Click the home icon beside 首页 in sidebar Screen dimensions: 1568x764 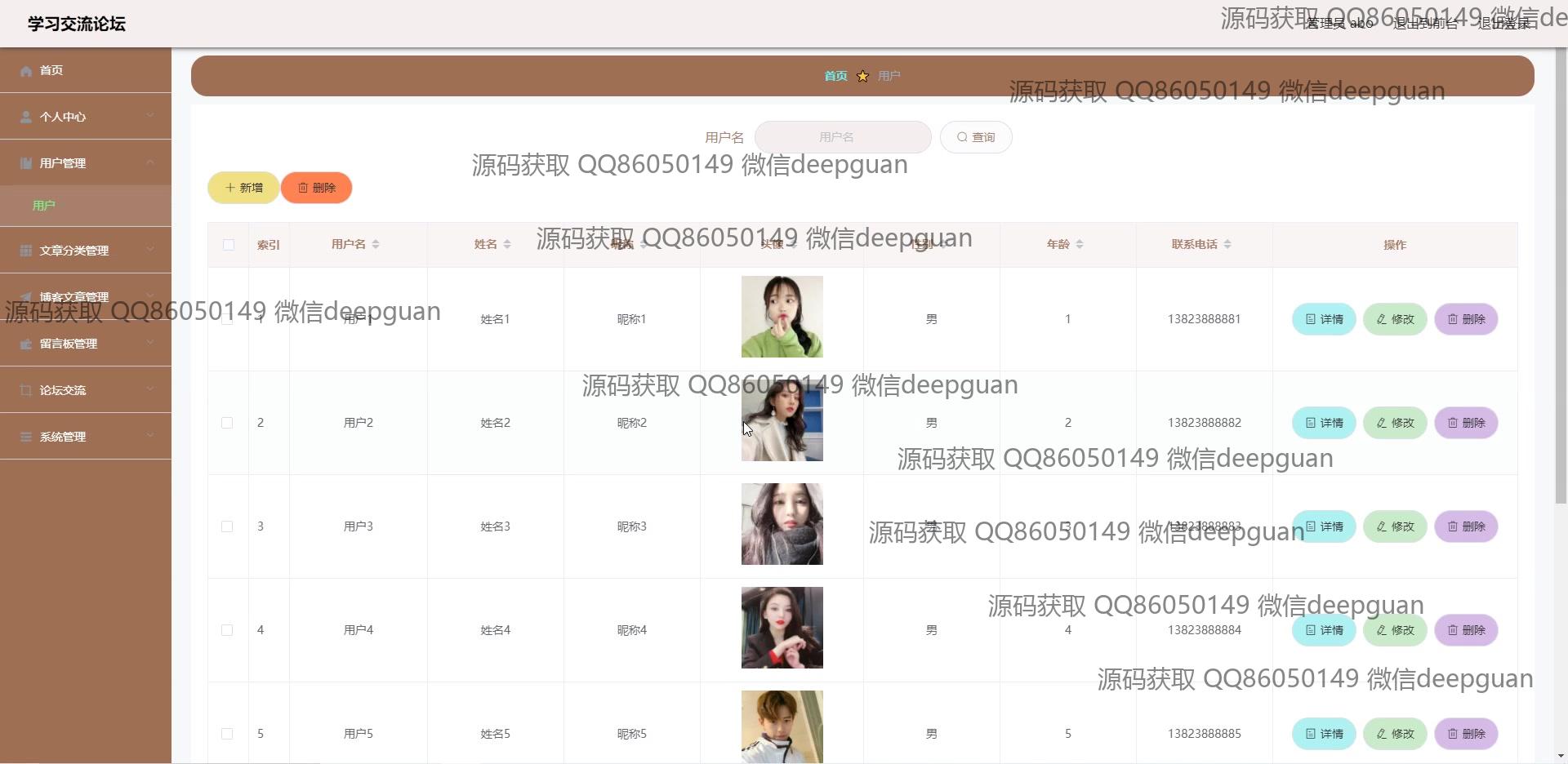(26, 71)
